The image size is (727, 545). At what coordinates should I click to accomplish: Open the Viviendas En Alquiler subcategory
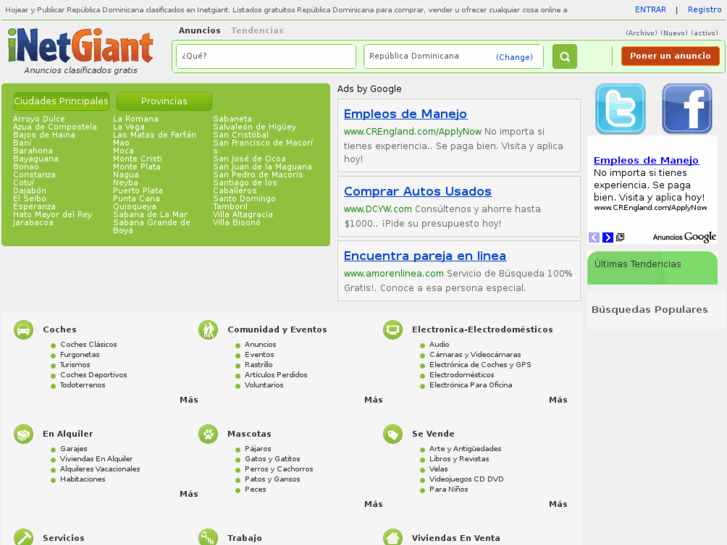coord(96,459)
